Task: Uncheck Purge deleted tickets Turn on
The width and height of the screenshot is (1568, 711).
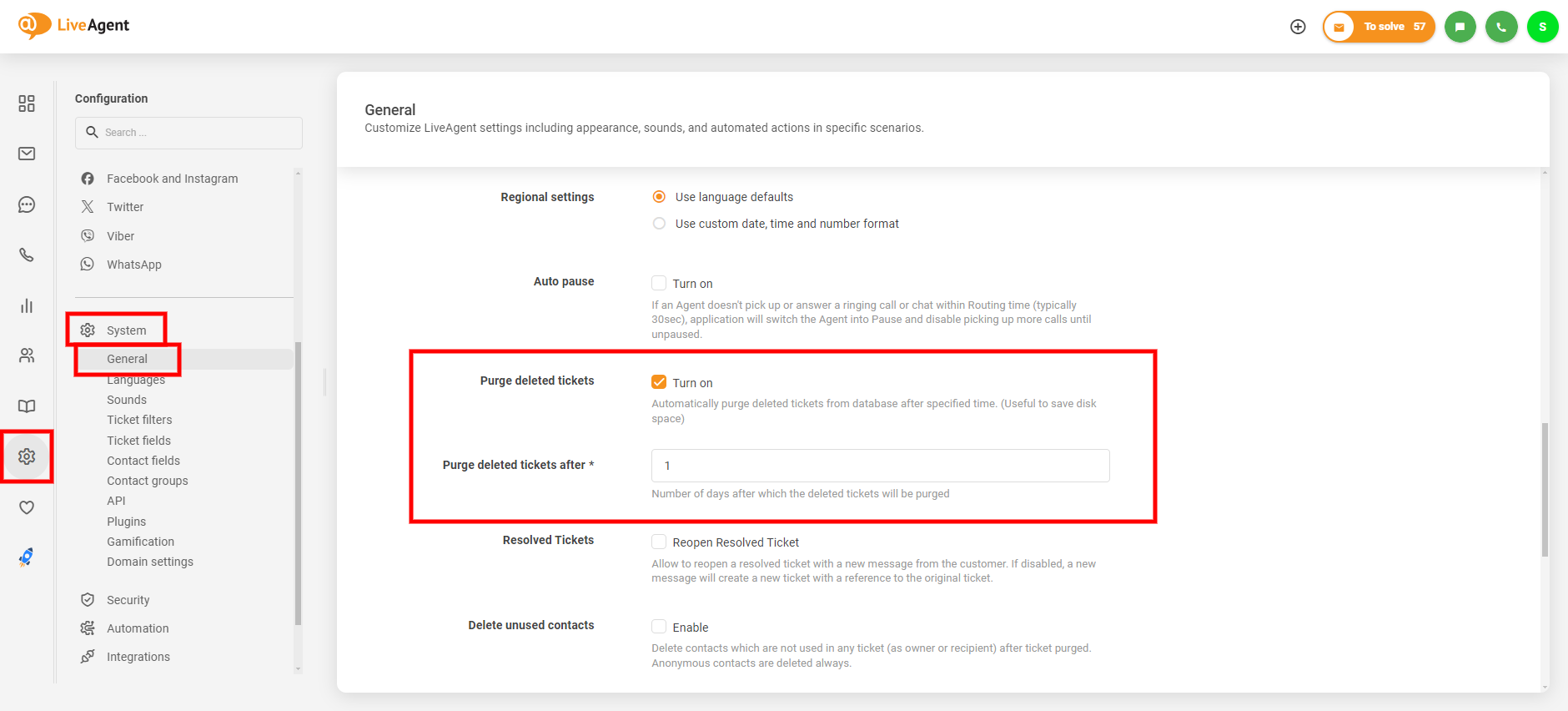Action: 659,382
